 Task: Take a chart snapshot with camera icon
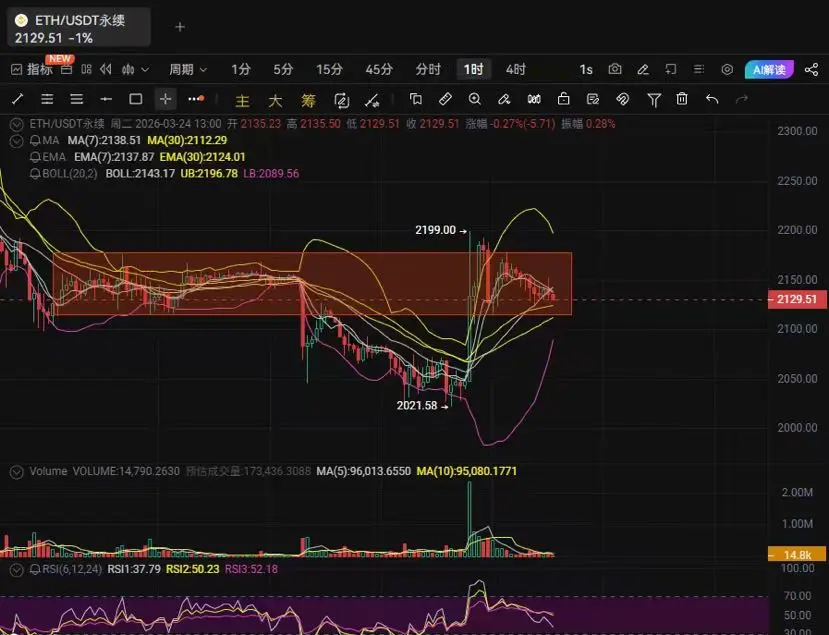coord(615,69)
